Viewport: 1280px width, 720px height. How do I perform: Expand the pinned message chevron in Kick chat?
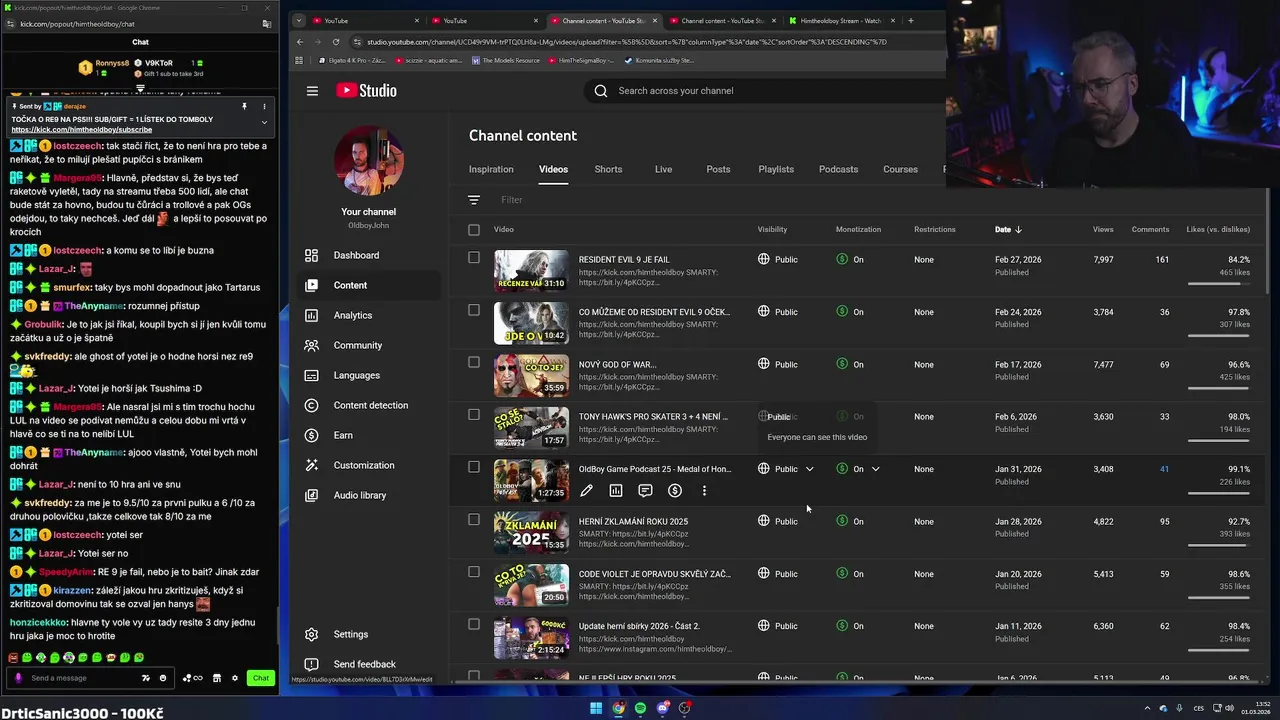tap(264, 122)
